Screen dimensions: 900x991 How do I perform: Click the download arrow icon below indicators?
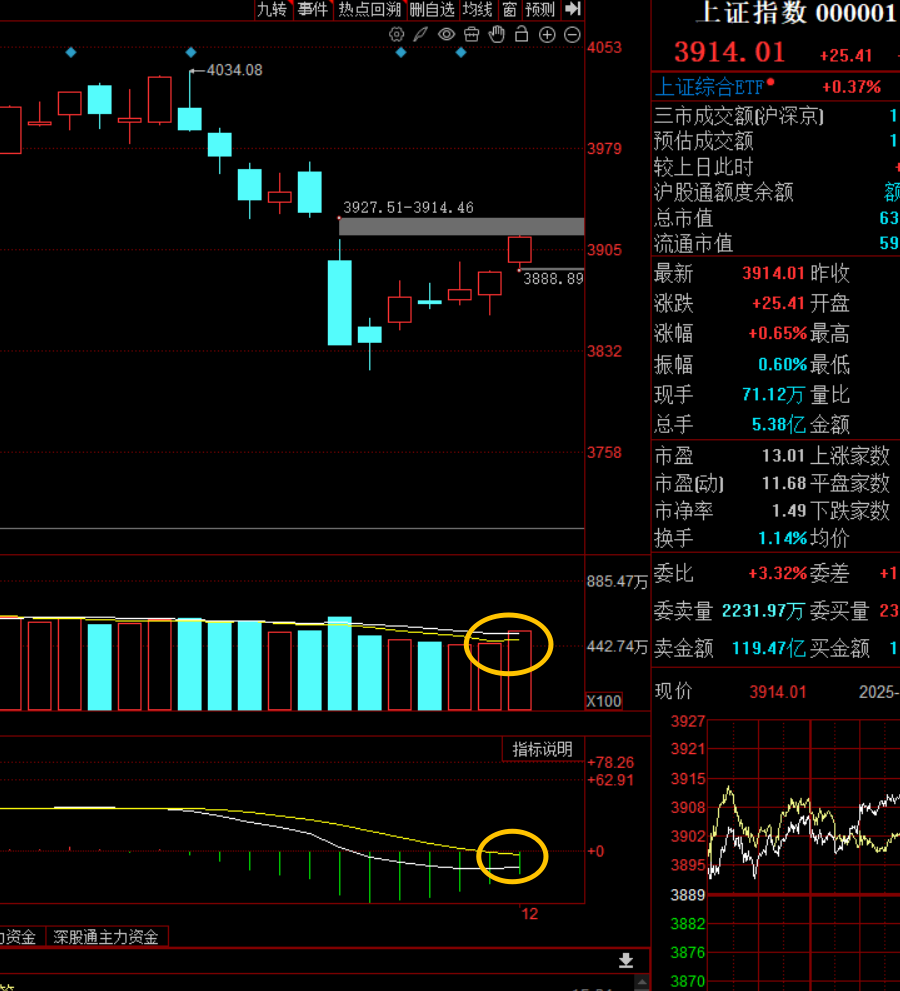point(626,961)
